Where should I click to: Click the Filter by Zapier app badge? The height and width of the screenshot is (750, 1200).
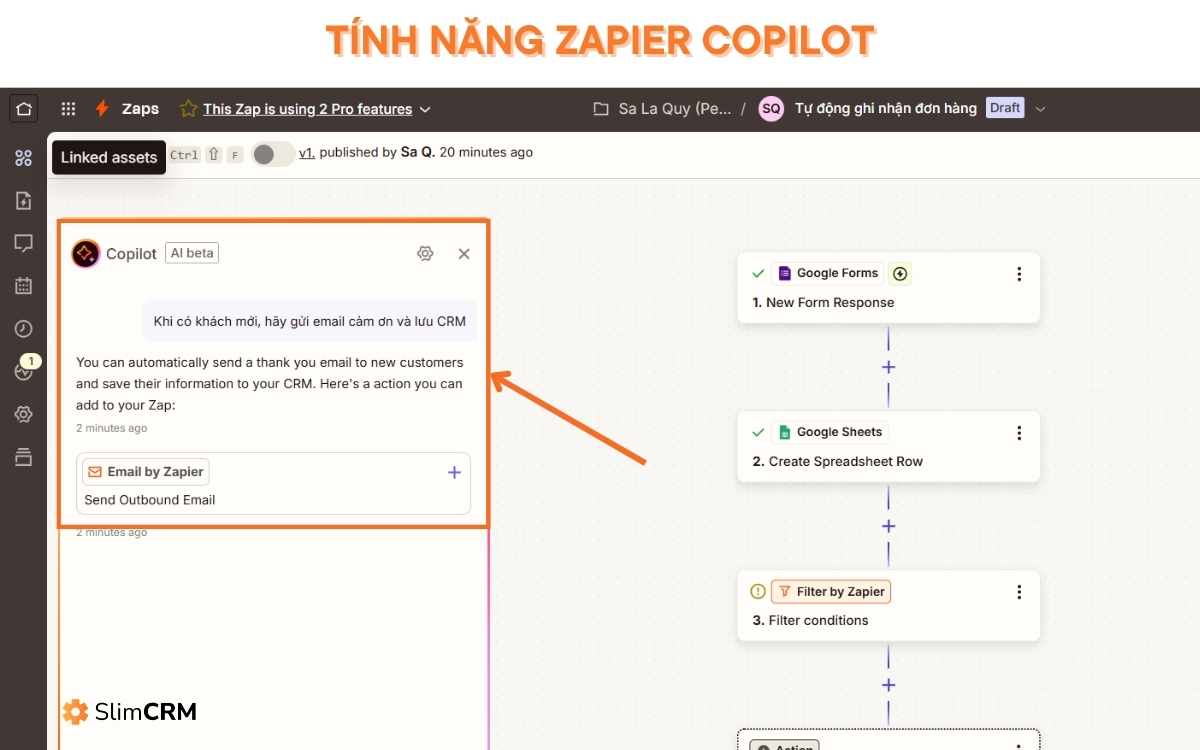tap(830, 591)
